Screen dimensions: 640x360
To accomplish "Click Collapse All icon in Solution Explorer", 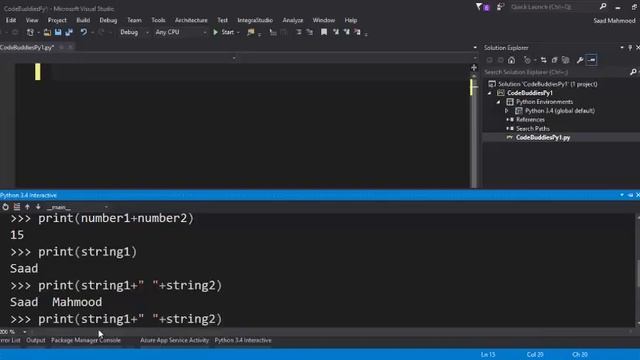I will pyautogui.click(x=554, y=60).
